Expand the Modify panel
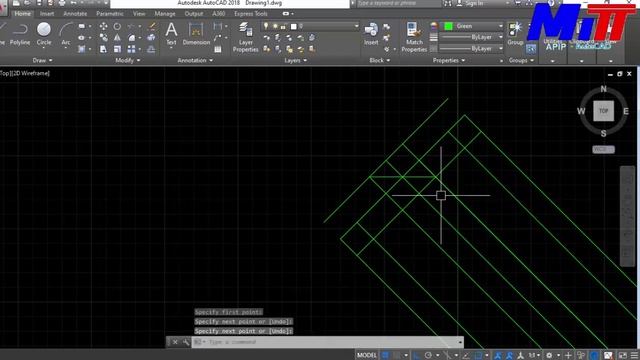 click(x=127, y=60)
